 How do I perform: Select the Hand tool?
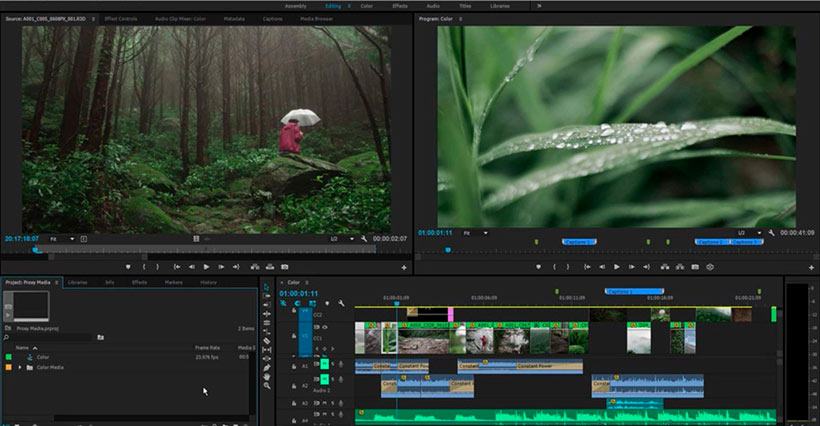click(267, 376)
